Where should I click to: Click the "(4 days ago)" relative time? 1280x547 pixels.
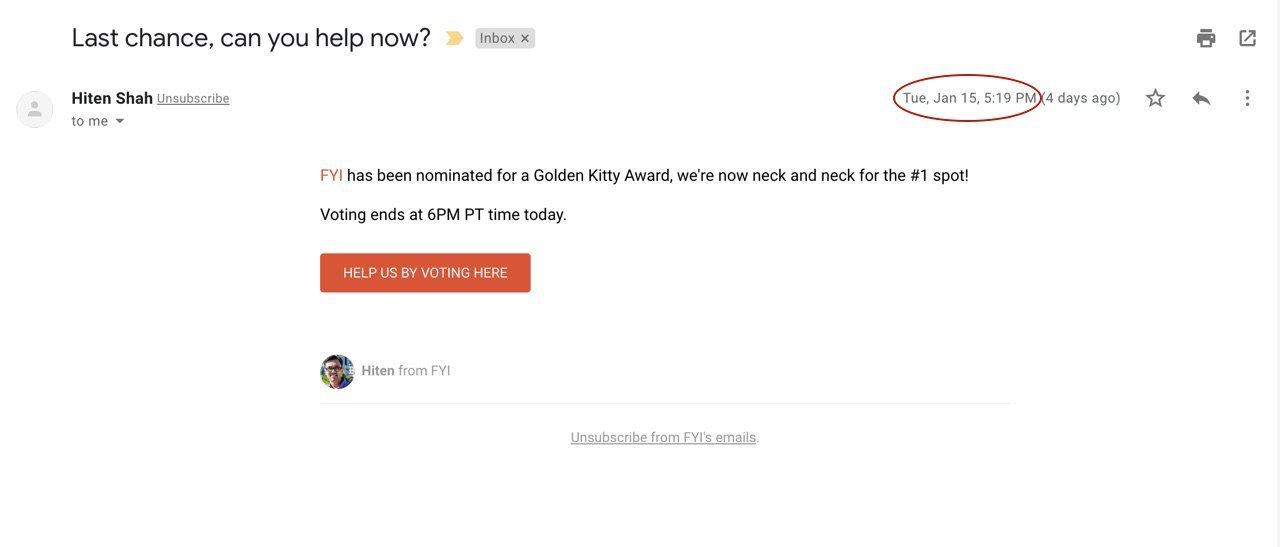(x=1081, y=98)
